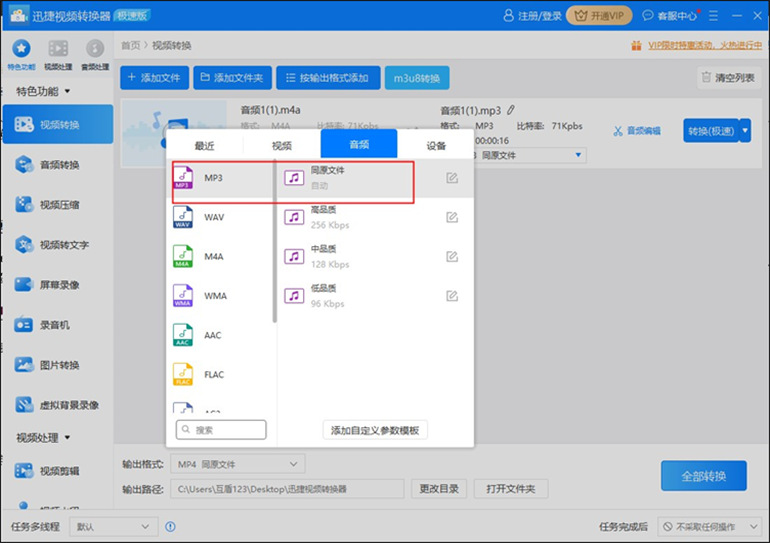Click the 音频编辑 scissors link
This screenshot has width=770, height=543.
pos(636,131)
